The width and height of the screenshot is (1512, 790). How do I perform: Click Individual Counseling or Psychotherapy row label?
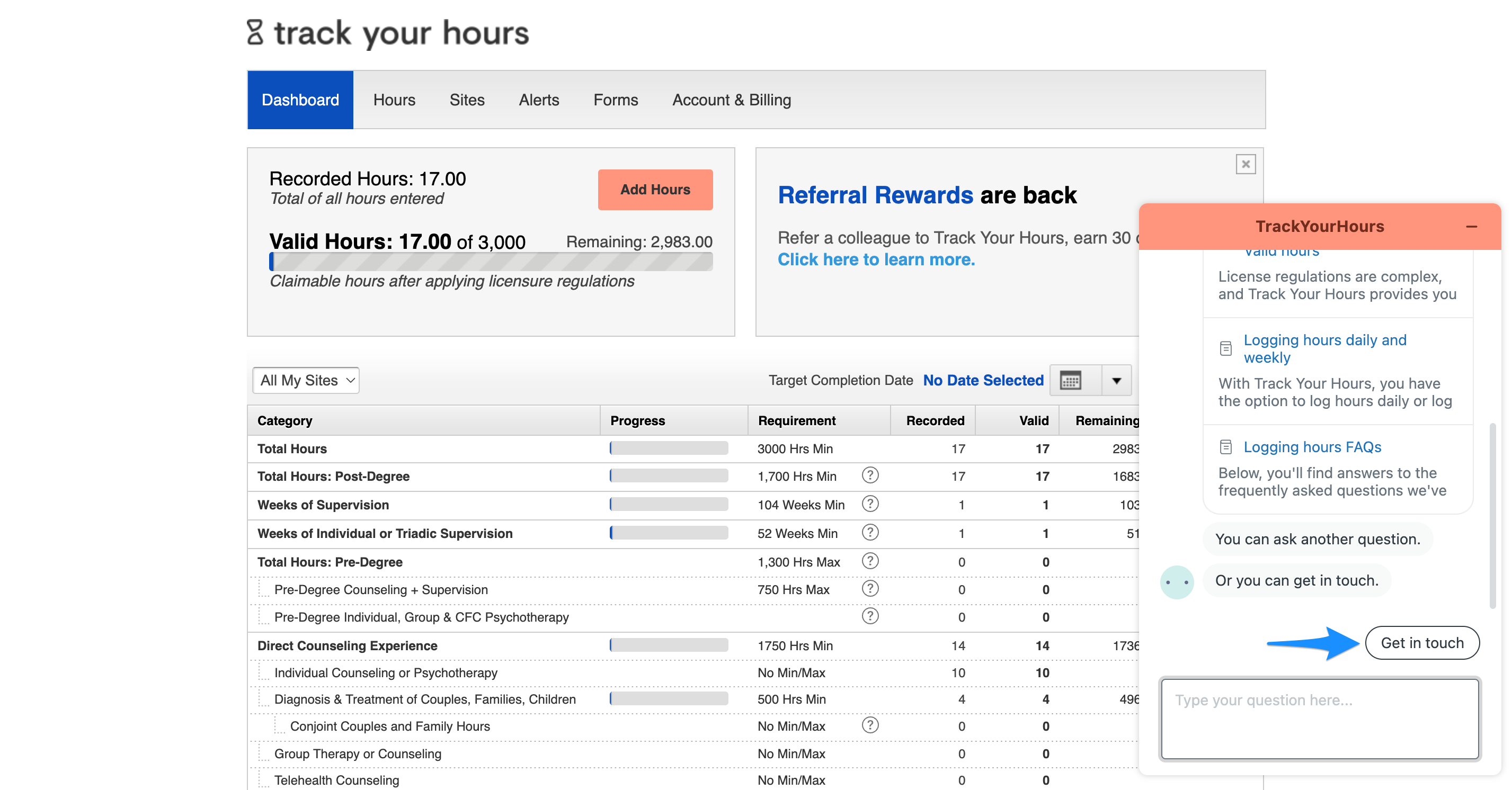[386, 672]
